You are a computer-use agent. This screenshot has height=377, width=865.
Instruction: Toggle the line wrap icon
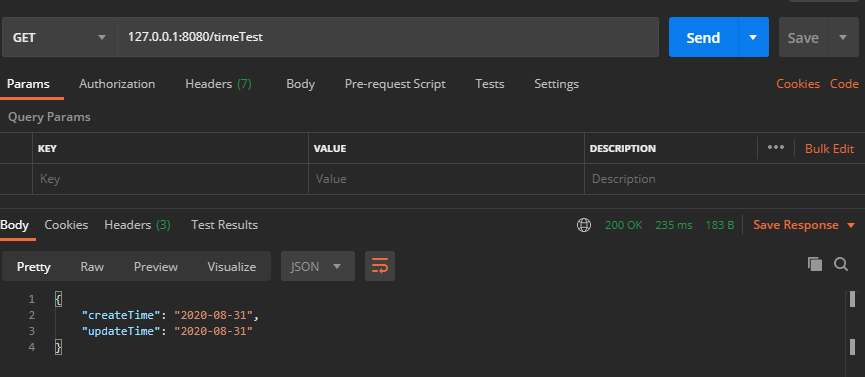pyautogui.click(x=380, y=267)
